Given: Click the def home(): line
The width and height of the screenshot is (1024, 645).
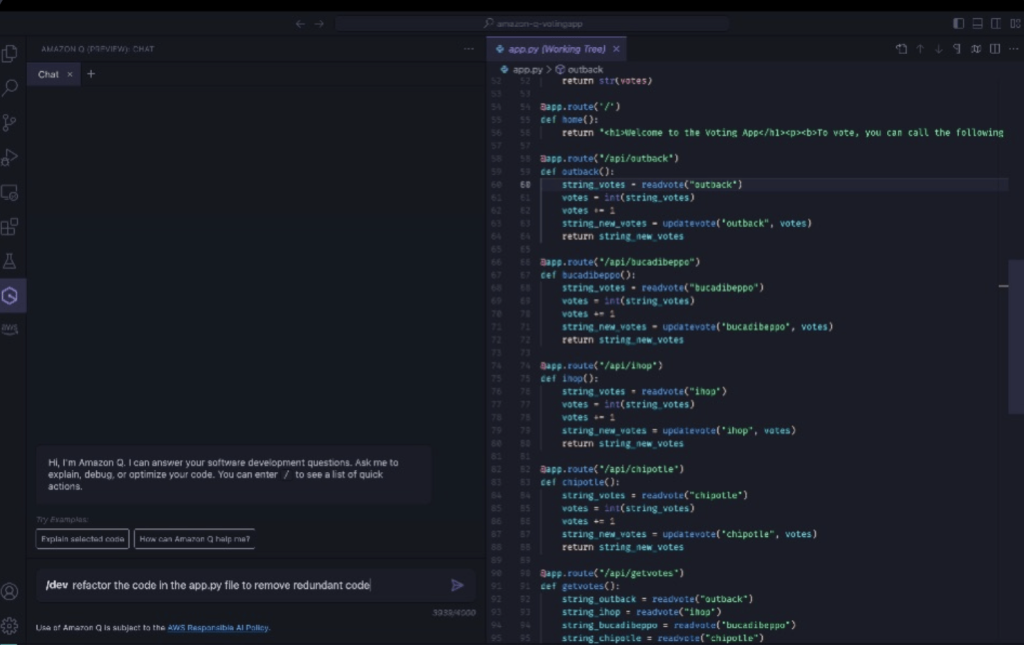Looking at the screenshot, I should (569, 120).
